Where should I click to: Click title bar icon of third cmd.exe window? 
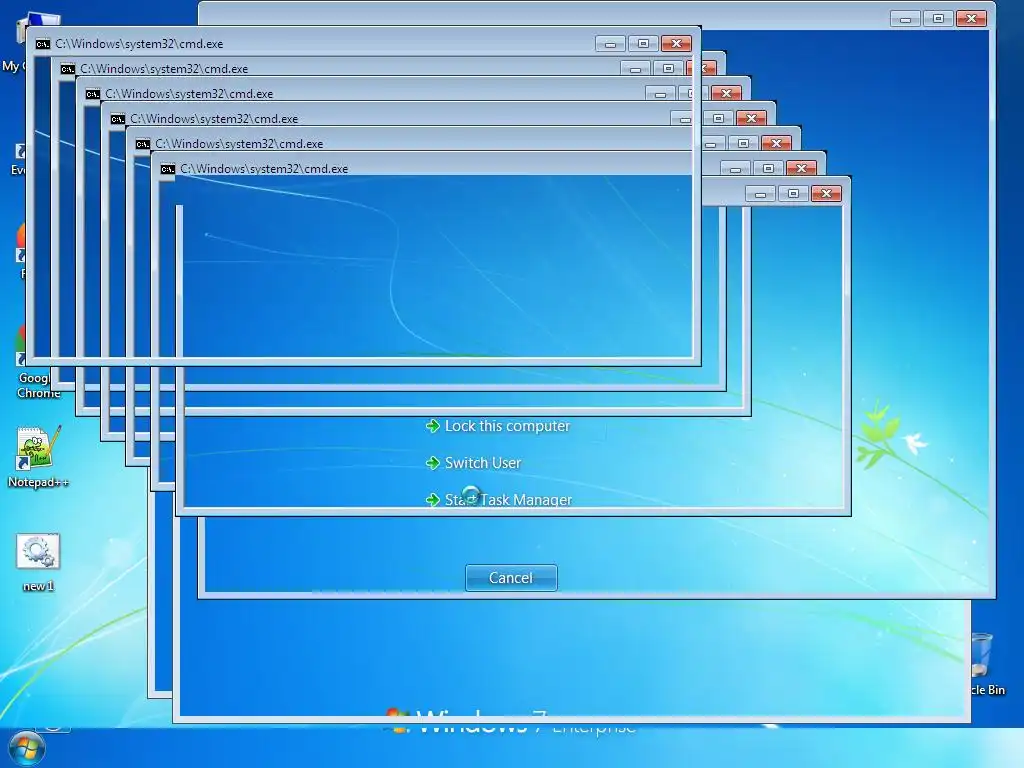[93, 94]
